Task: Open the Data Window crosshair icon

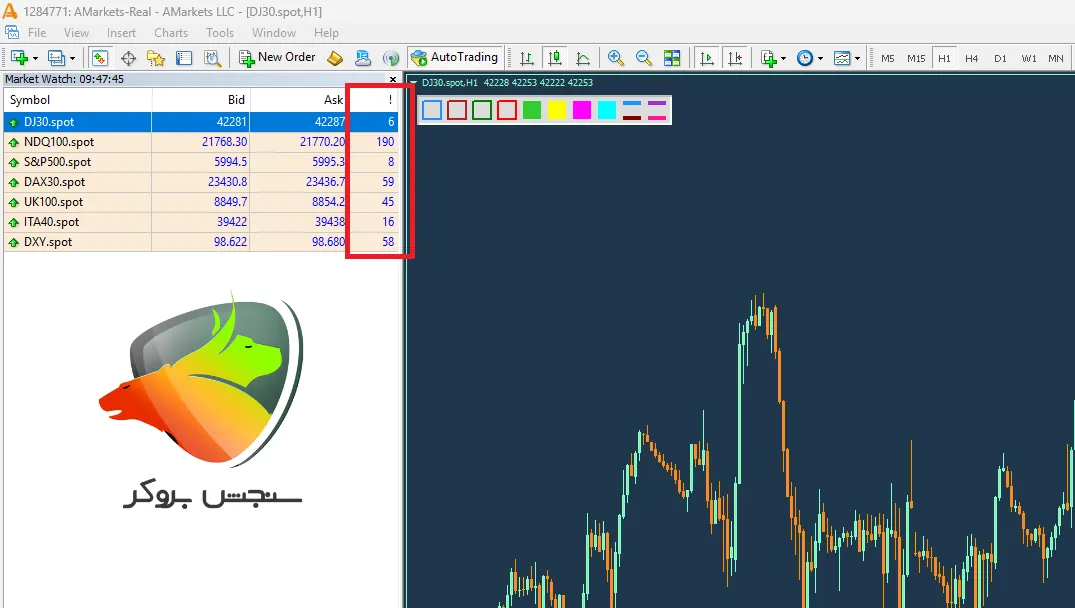Action: click(129, 58)
